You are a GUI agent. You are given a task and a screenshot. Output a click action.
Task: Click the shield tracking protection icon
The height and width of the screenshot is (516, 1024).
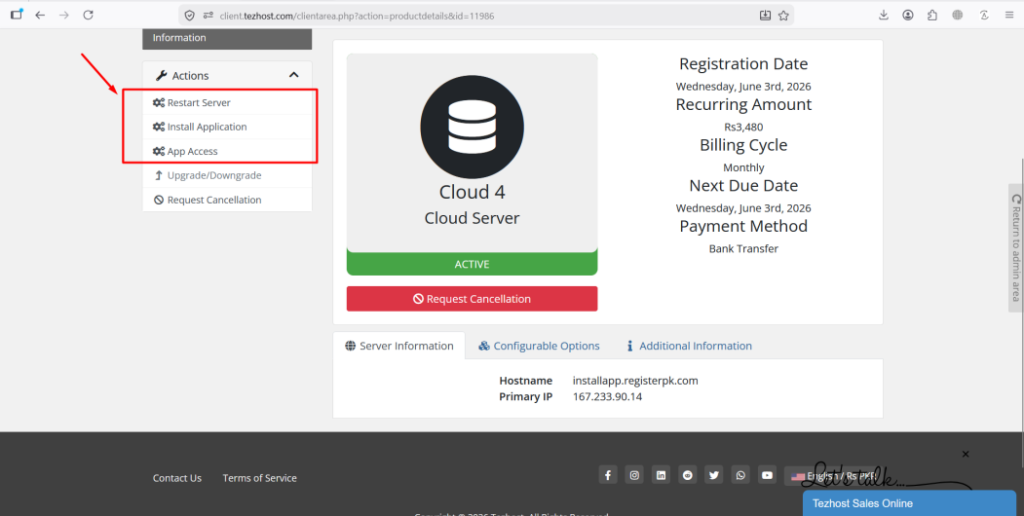click(189, 16)
